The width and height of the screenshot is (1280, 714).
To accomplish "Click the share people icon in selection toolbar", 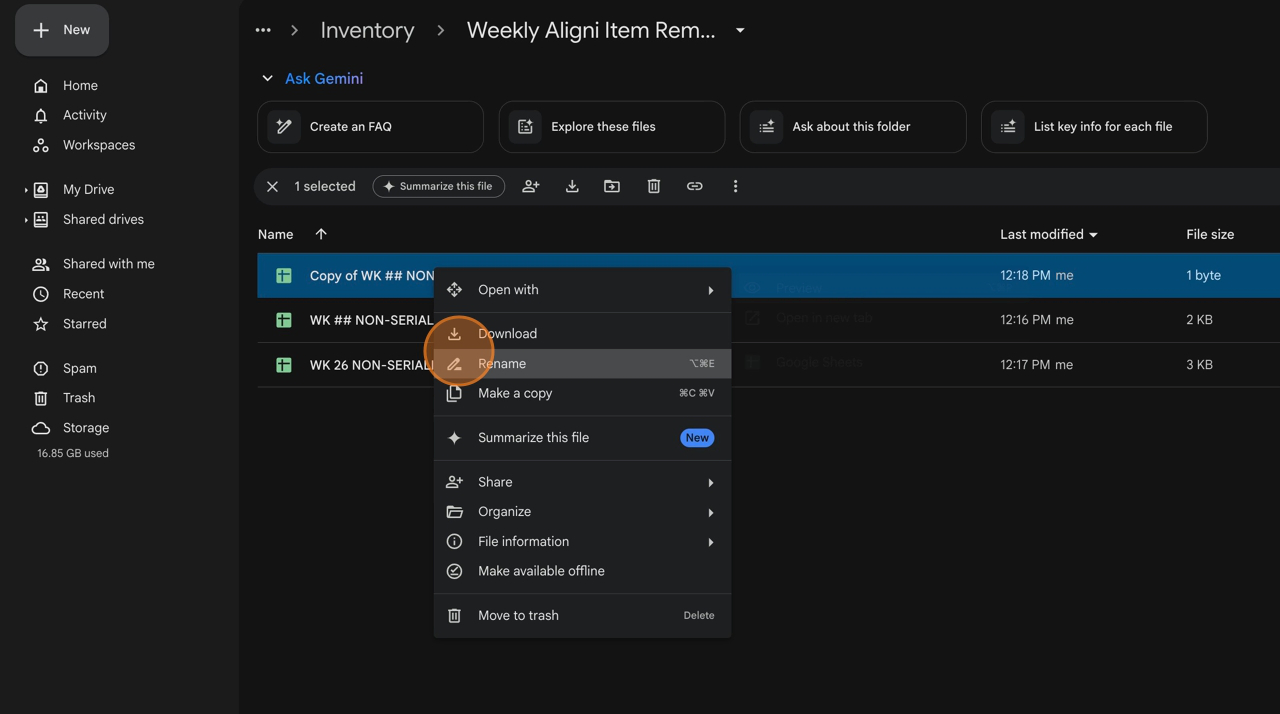I will [531, 186].
